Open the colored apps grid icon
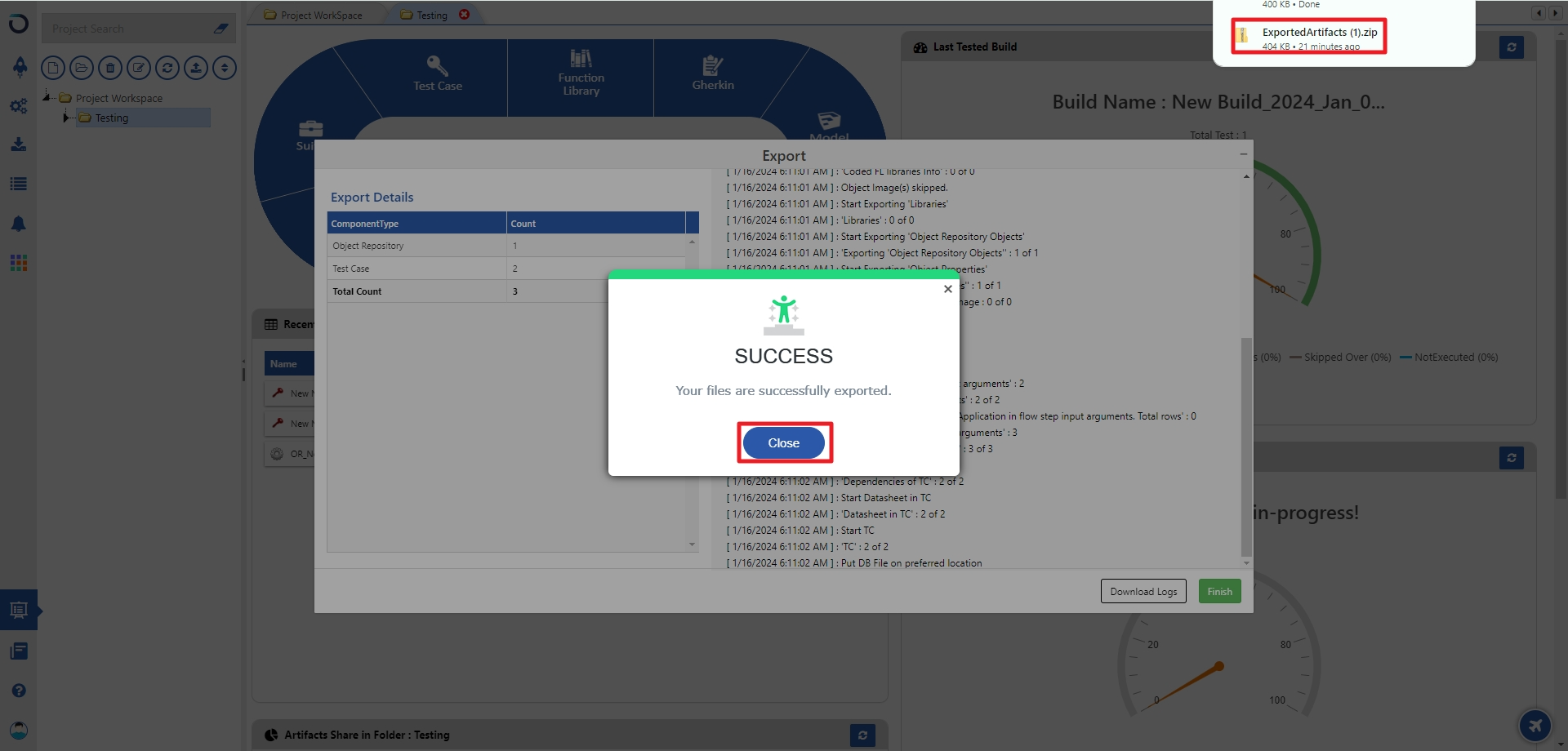This screenshot has height=751, width=1568. point(19,263)
